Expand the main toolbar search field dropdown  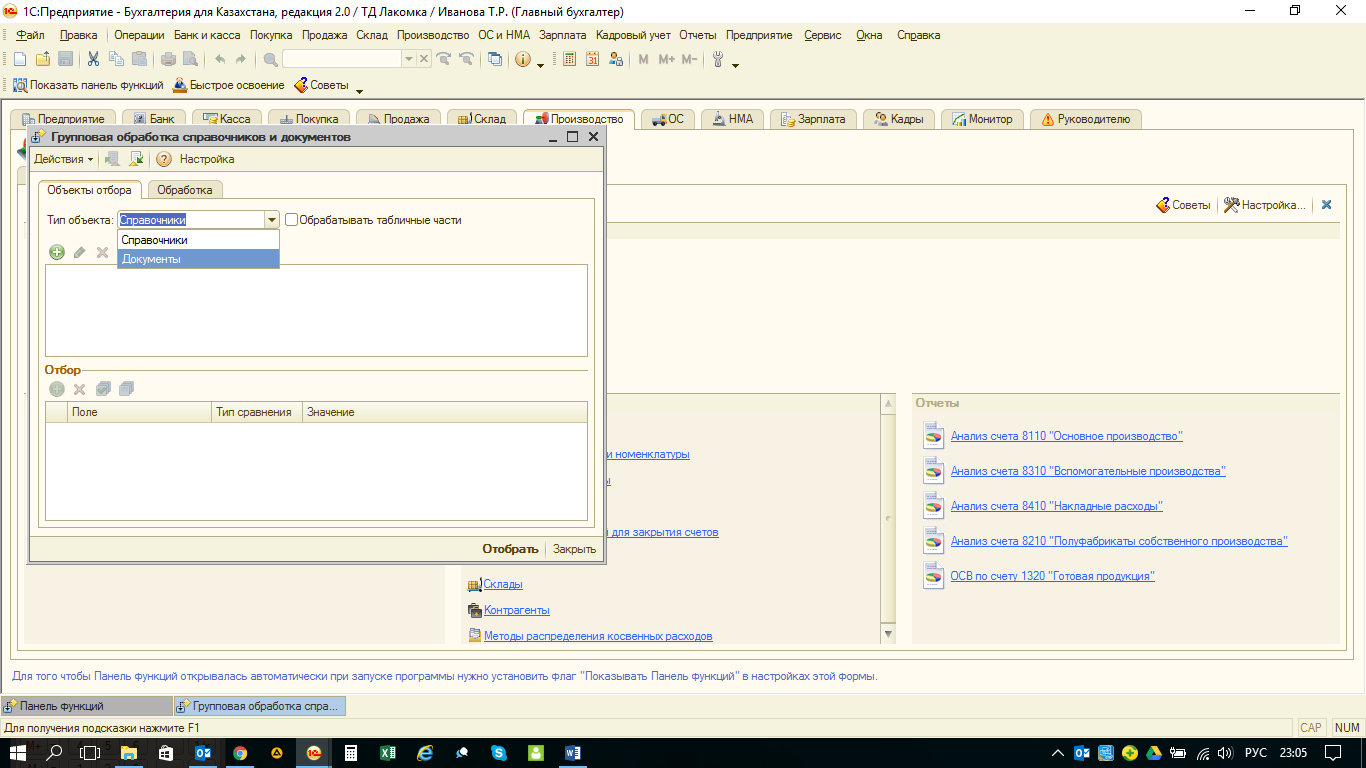click(408, 59)
